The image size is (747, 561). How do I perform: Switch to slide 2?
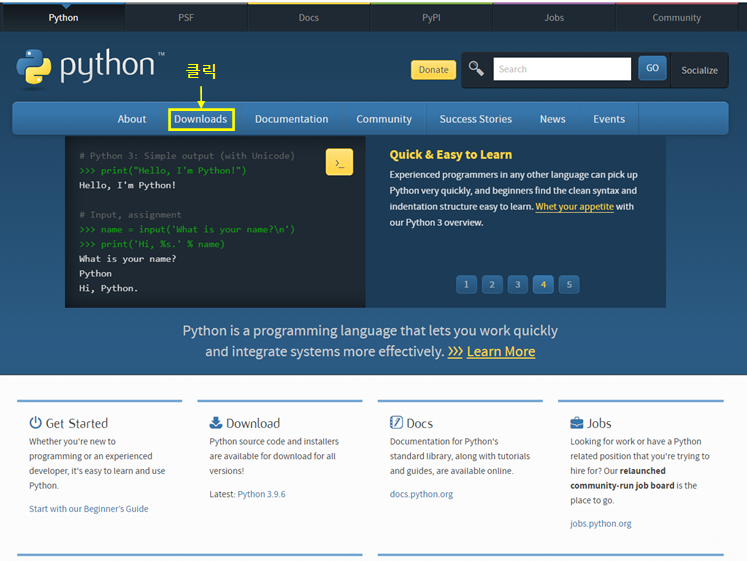coord(492,285)
